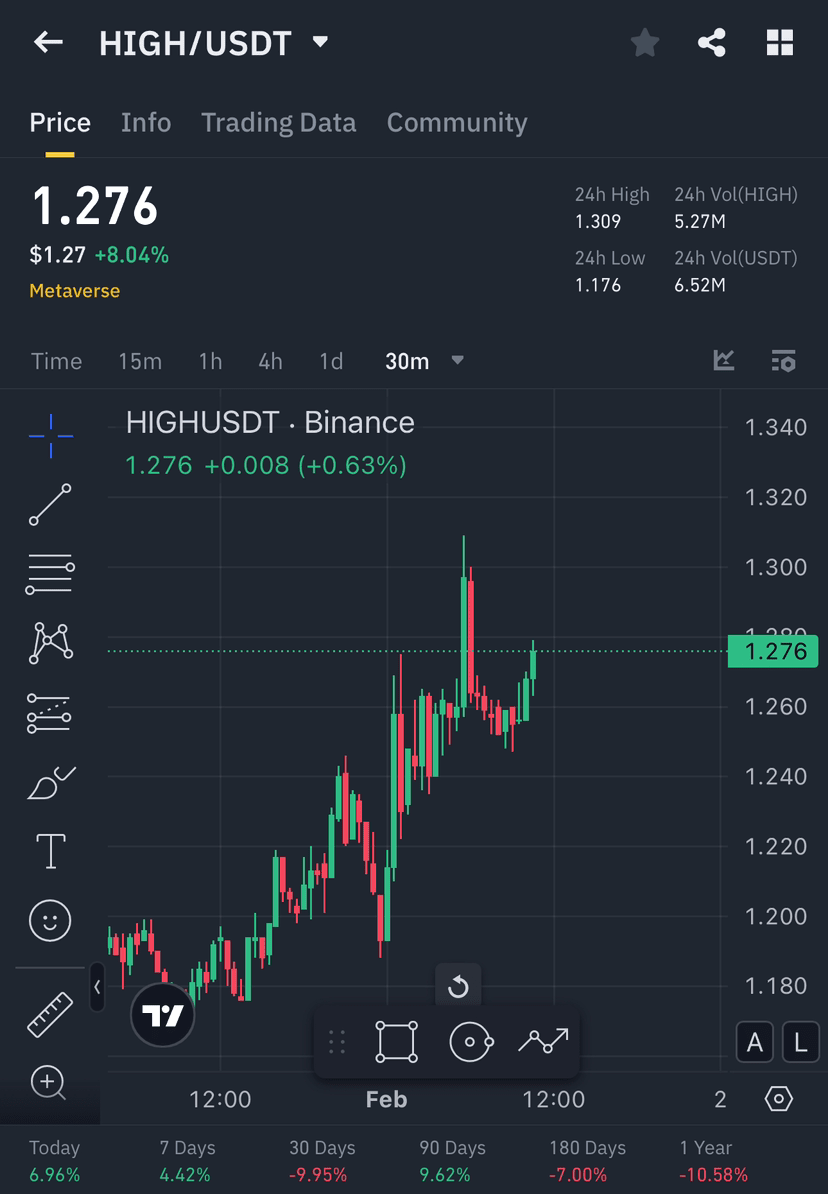This screenshot has width=828, height=1194.
Task: Expand the HIGH/USDT pair selector dropdown
Action: click(321, 42)
